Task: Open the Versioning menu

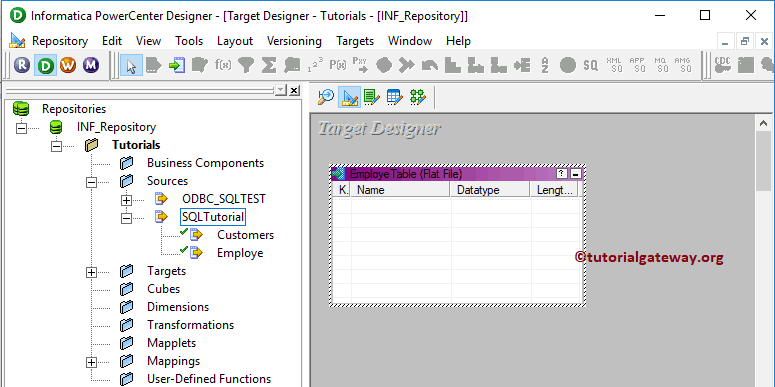Action: (x=294, y=41)
